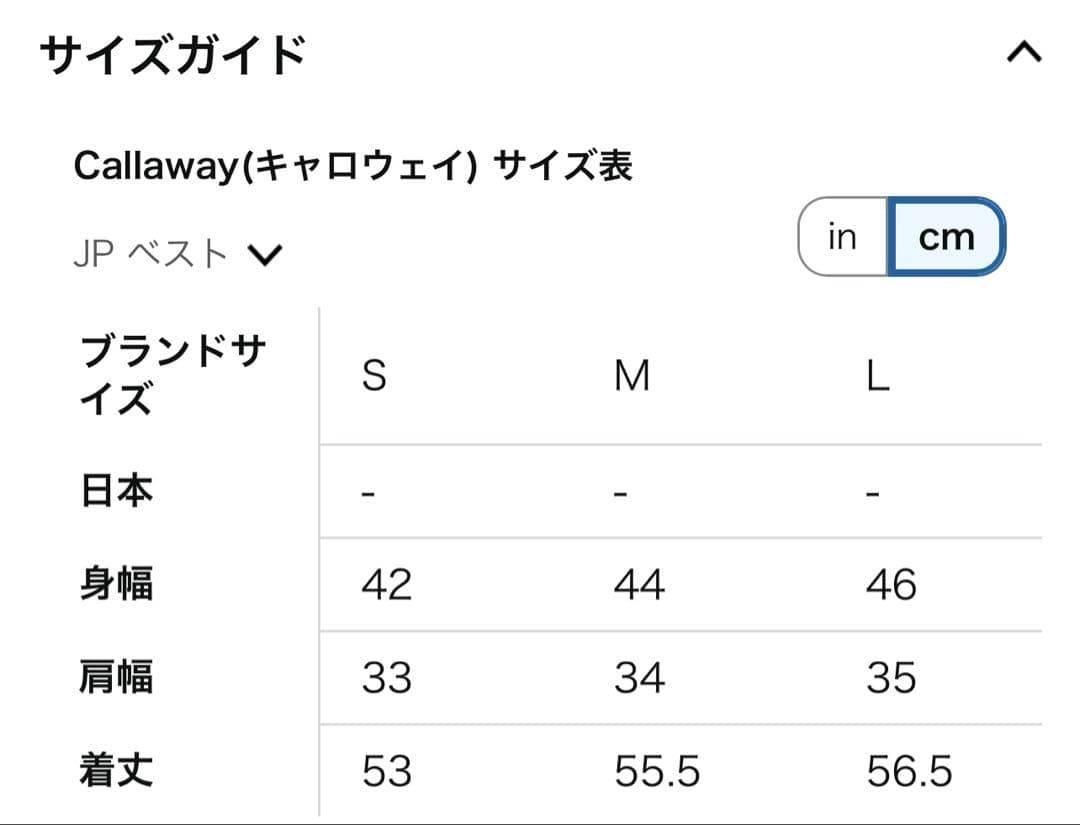Screen dimensions: 1080x825
Task: Click the dash in the 日本 row
Action: point(367,490)
